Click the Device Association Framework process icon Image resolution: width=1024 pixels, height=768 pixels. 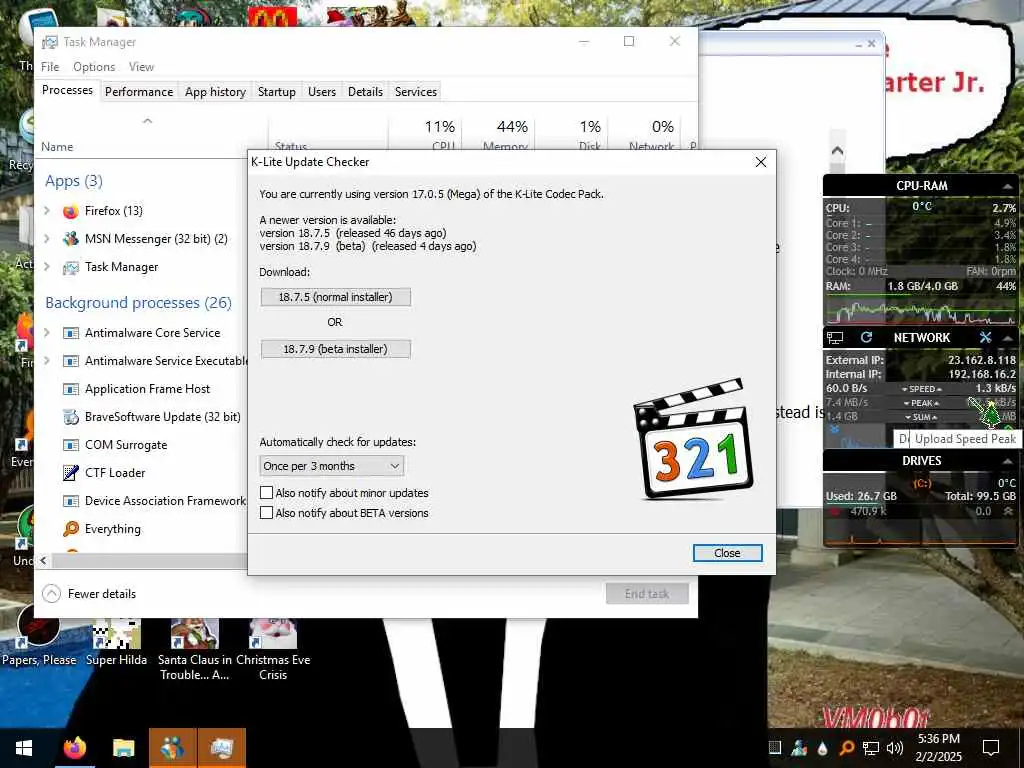coord(71,501)
